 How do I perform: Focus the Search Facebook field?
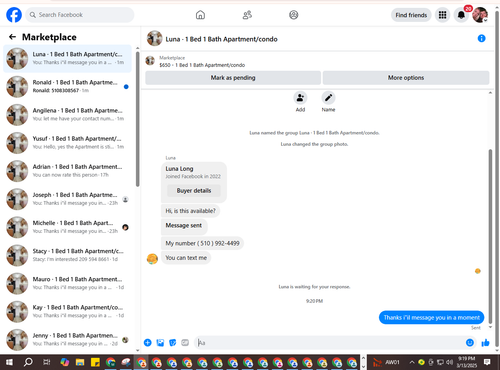(80, 15)
